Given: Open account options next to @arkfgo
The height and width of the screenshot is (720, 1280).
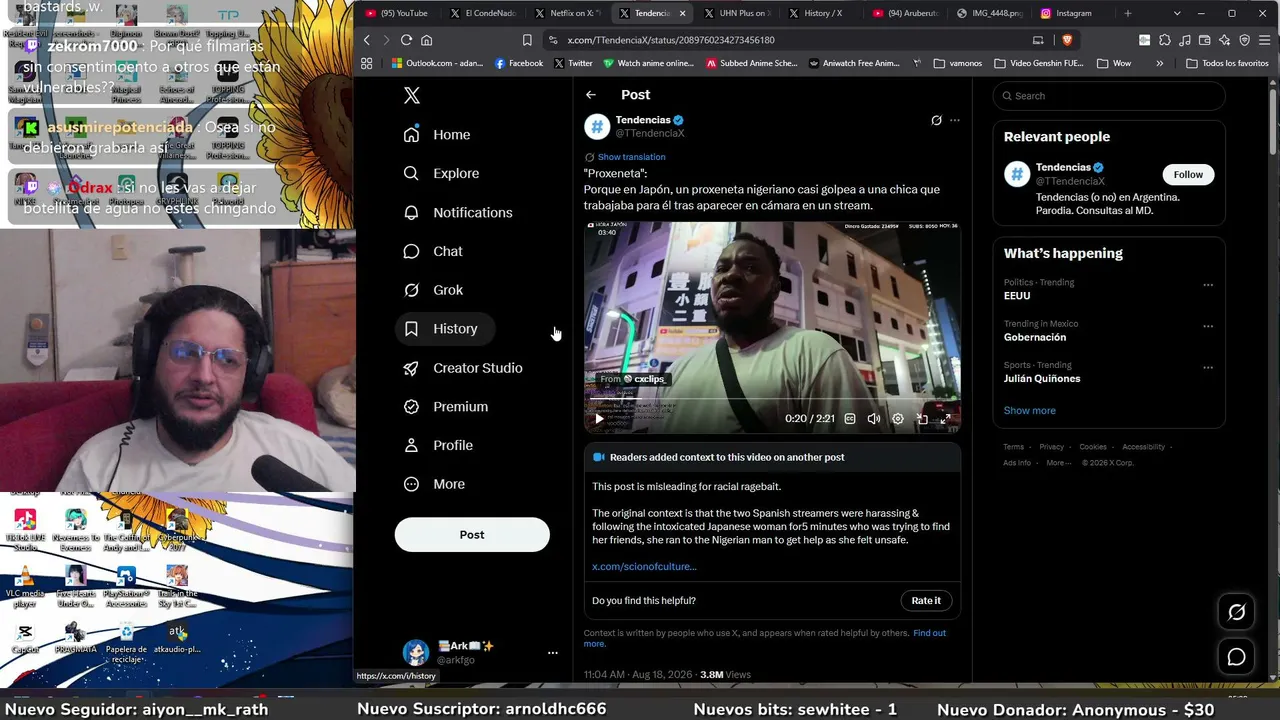Looking at the screenshot, I should [x=552, y=653].
